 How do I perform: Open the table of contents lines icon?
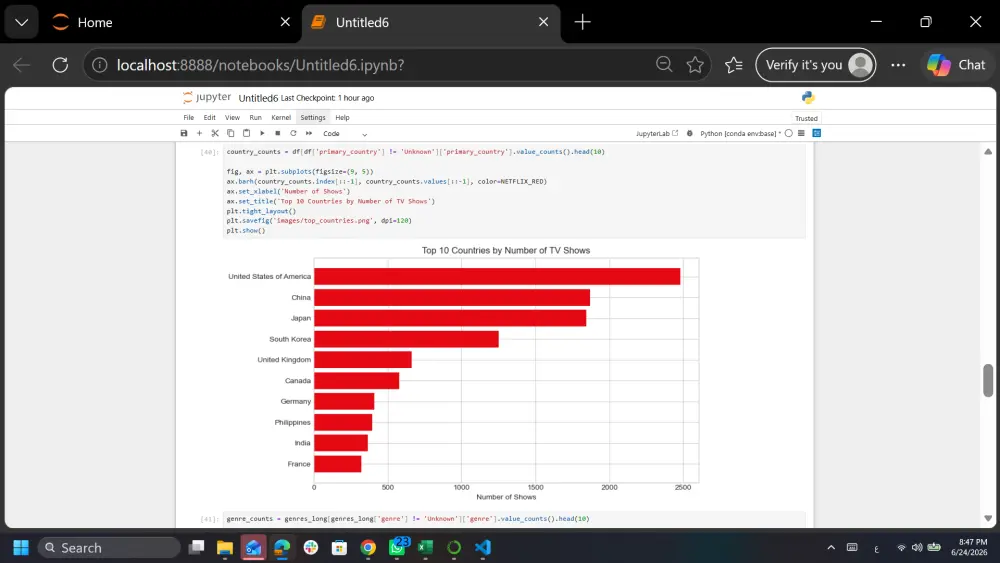pyautogui.click(x=801, y=133)
